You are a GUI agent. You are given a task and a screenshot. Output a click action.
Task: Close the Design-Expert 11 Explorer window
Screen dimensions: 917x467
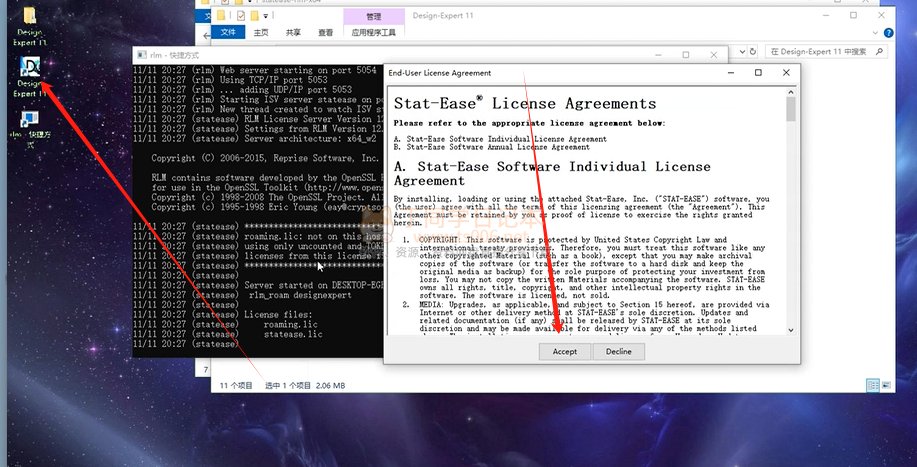click(x=881, y=15)
